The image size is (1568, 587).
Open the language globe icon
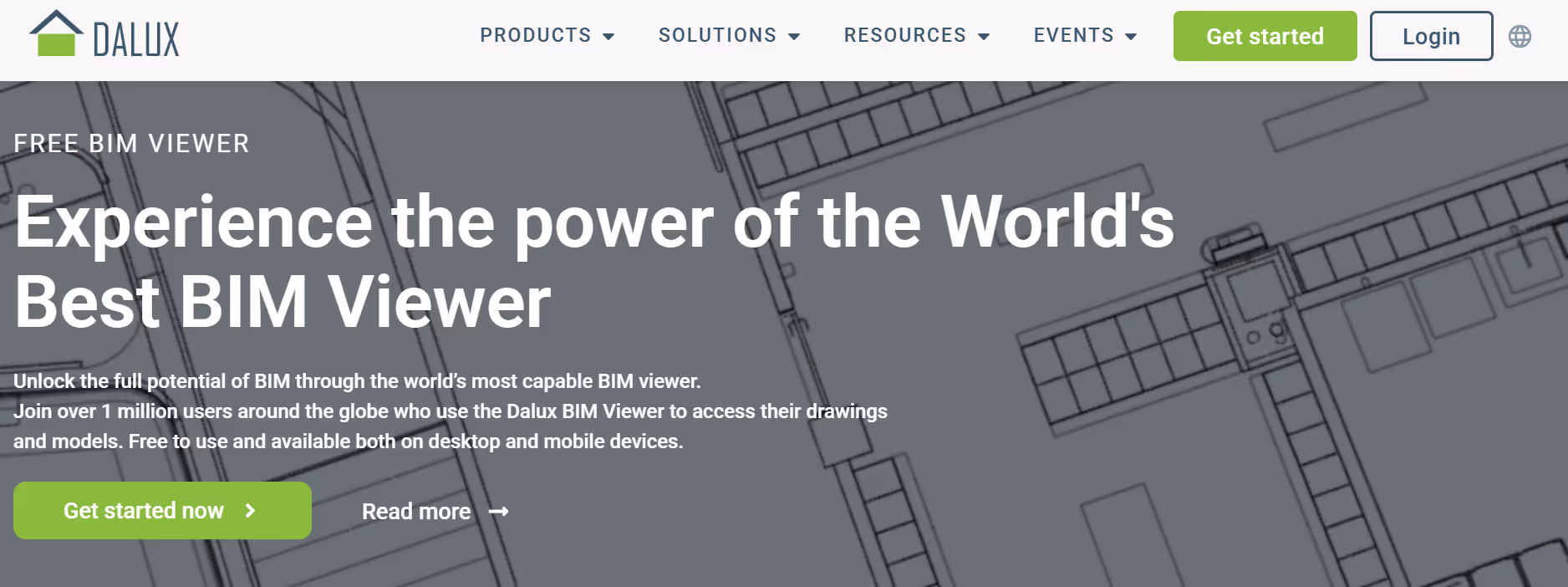[1520, 37]
